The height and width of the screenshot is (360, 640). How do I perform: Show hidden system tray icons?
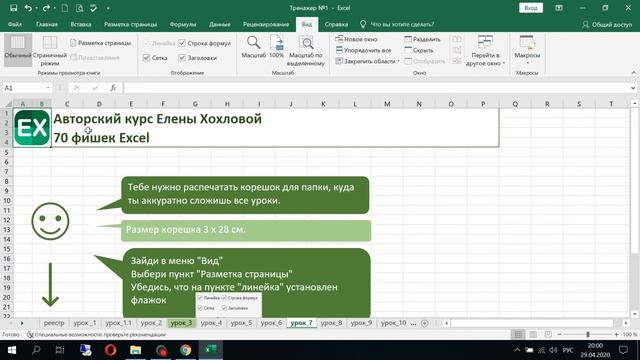click(x=517, y=350)
